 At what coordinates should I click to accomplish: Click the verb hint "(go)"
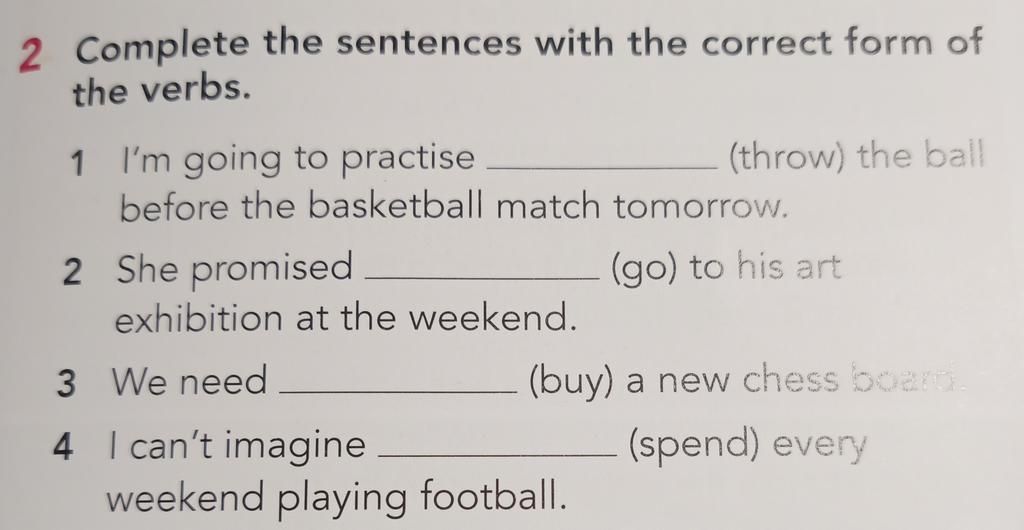click(643, 269)
